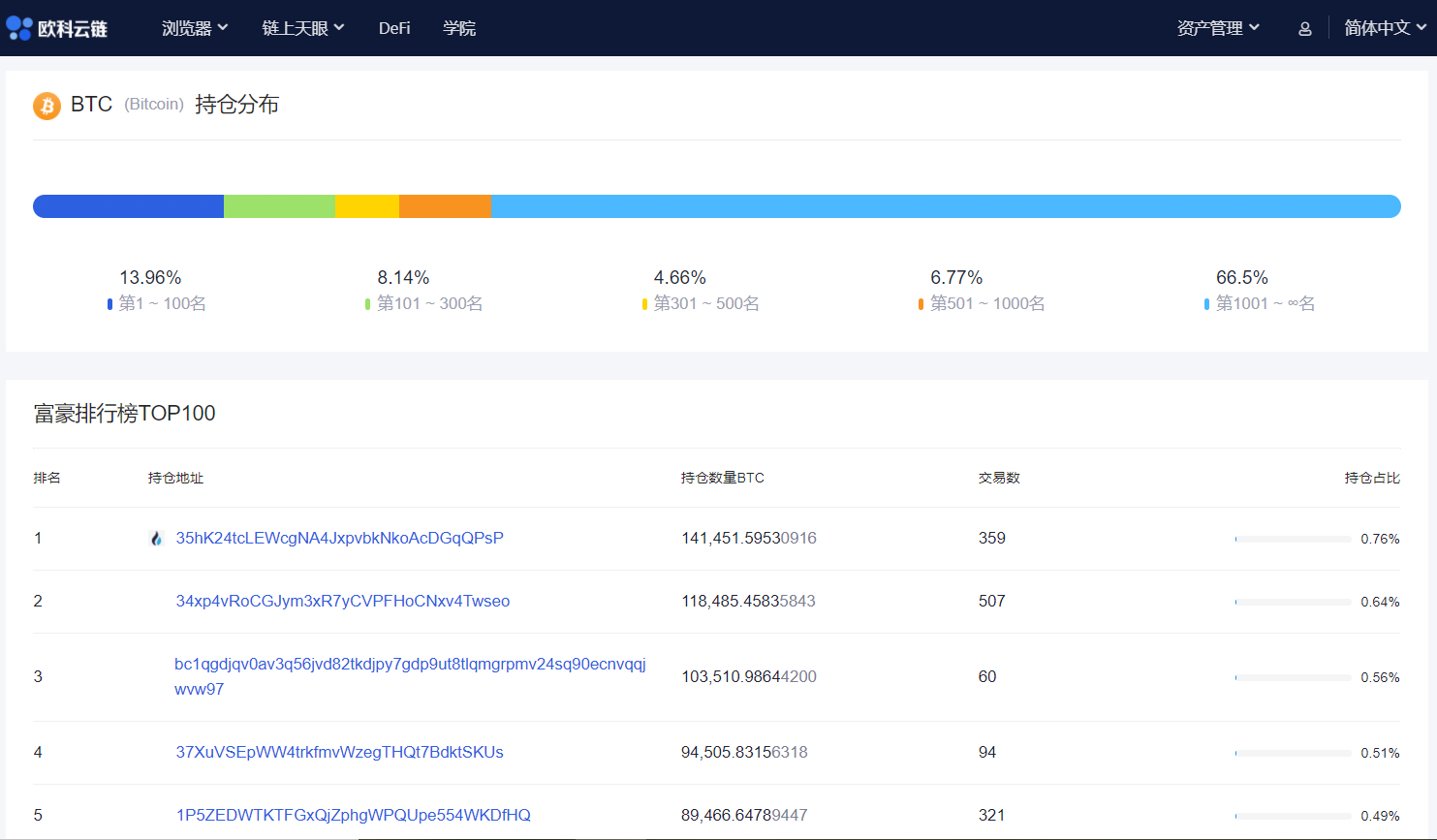Click the 第1 ~ 100名 legend label
This screenshot has height=840, width=1437.
tap(162, 303)
